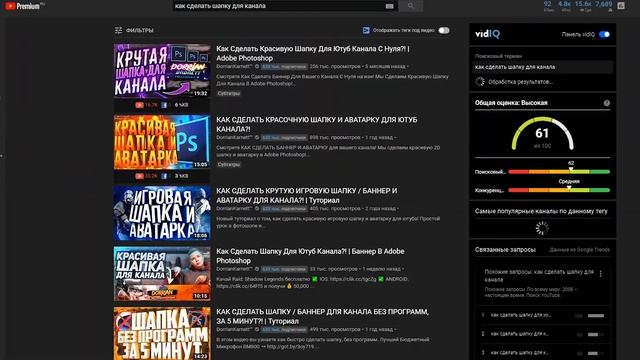Click the search input field
The height and width of the screenshot is (360, 640).
pos(278,6)
